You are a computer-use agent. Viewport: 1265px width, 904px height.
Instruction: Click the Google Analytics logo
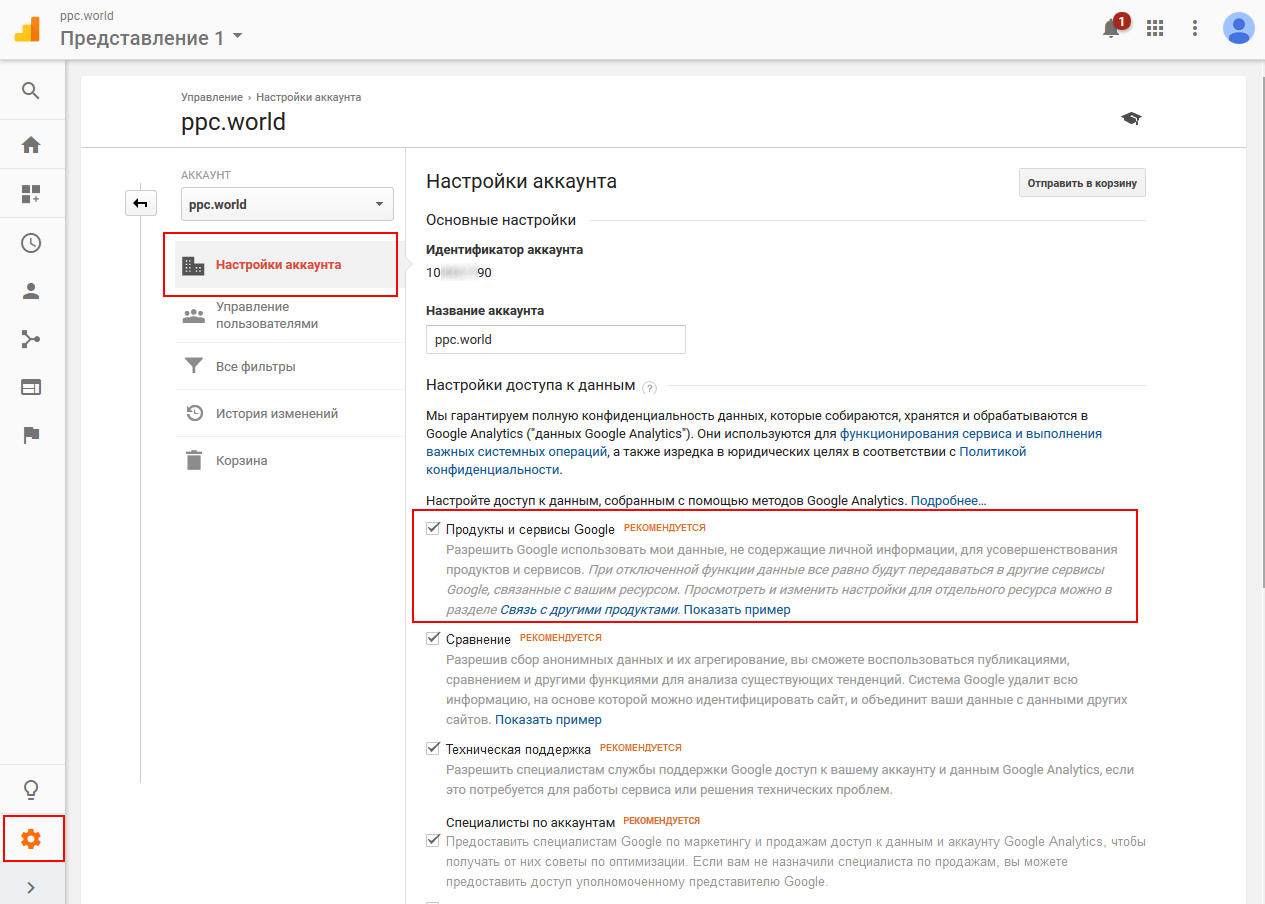point(27,29)
